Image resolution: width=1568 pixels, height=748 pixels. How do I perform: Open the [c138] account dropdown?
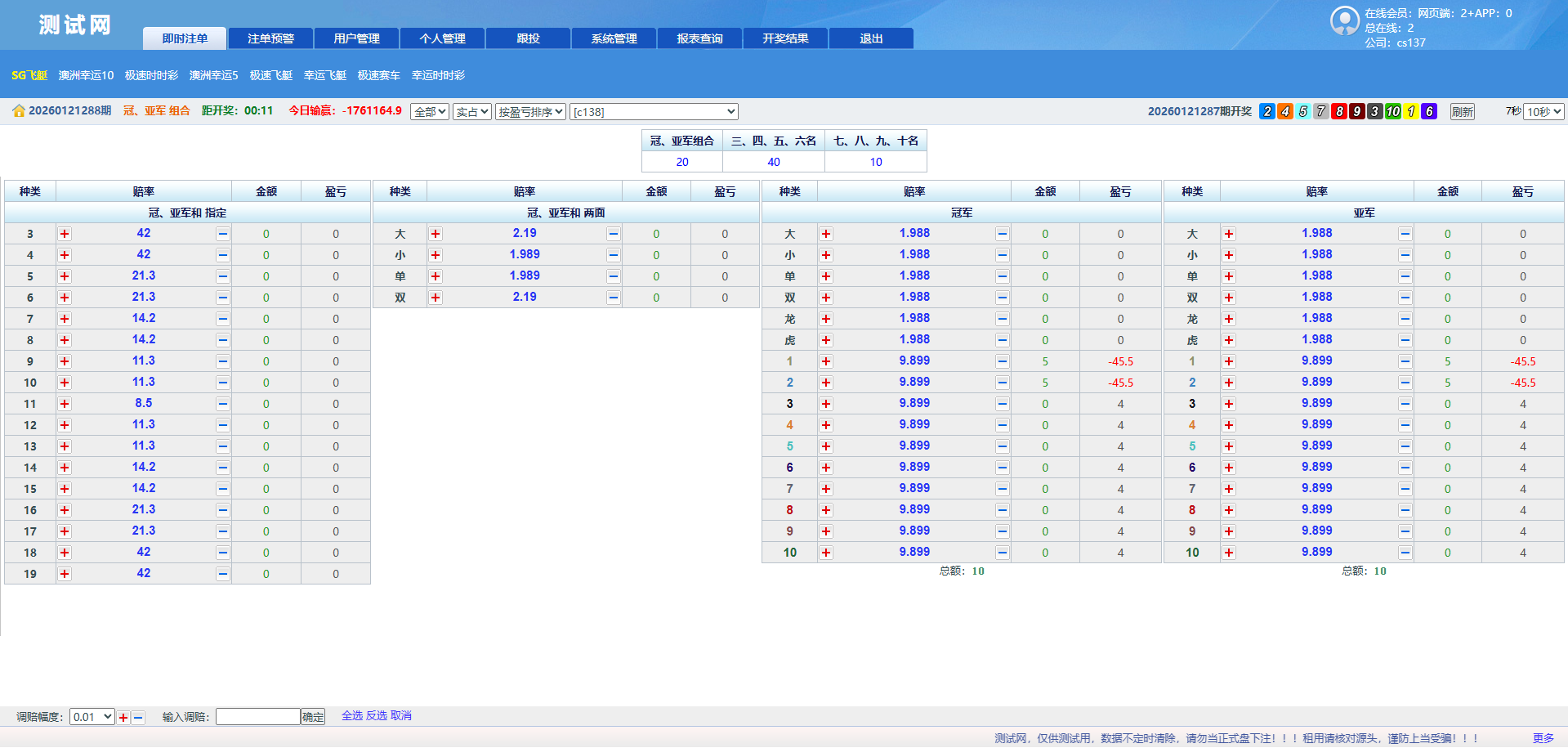pos(654,112)
